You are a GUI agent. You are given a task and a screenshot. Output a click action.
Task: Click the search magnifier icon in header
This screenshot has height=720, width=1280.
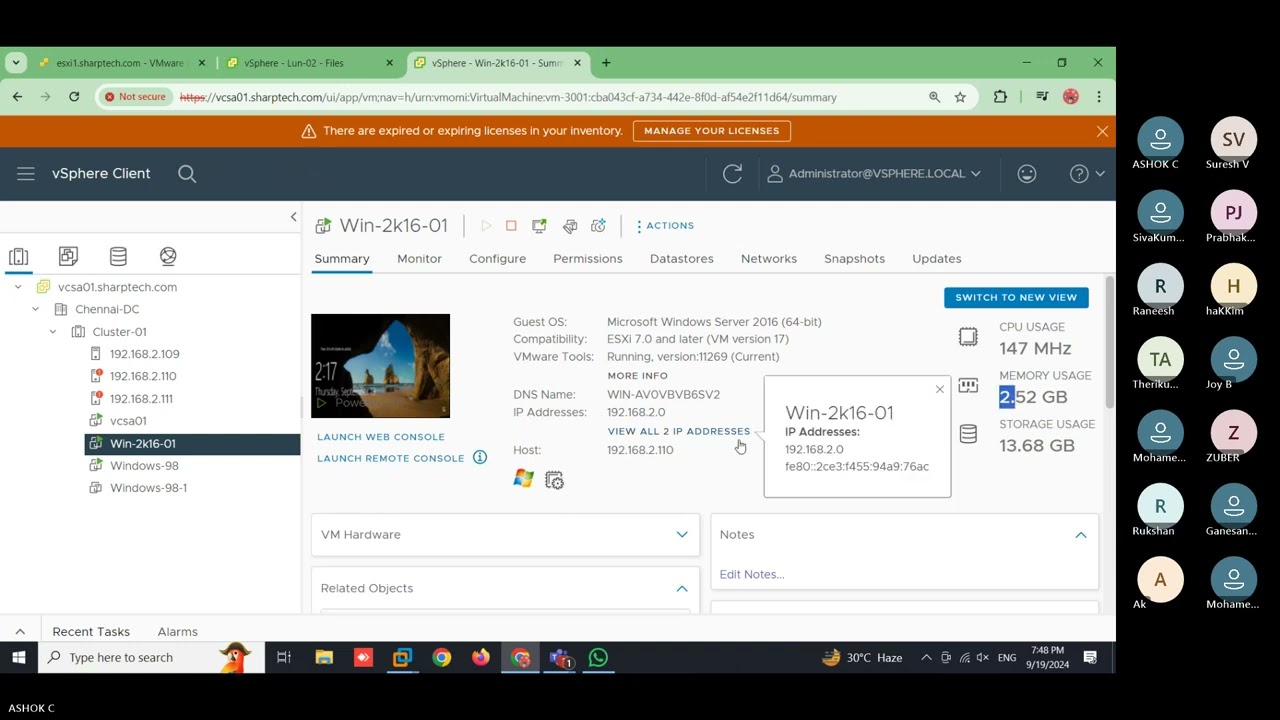[x=187, y=174]
